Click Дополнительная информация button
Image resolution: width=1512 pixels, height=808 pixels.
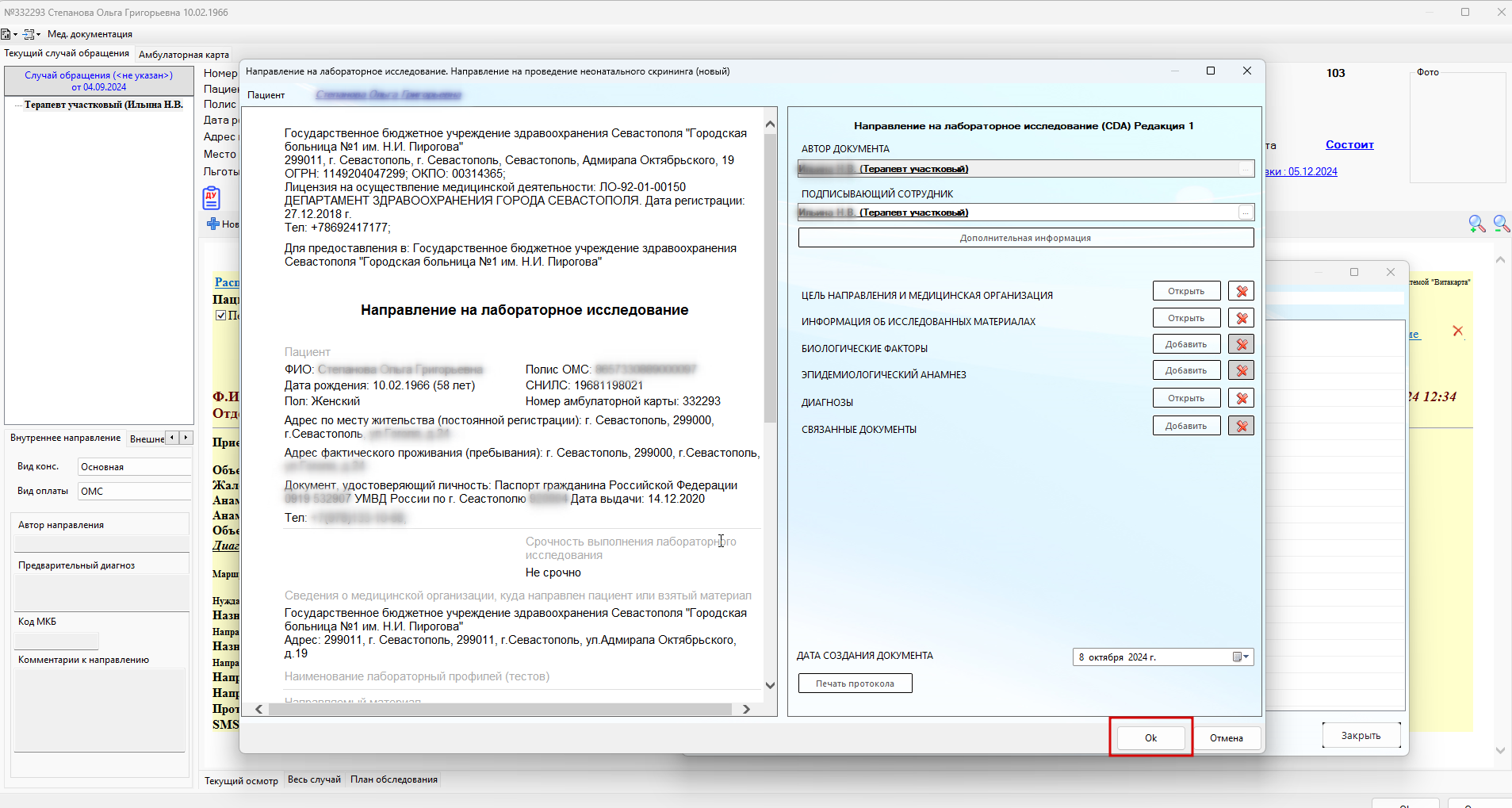click(x=1025, y=238)
